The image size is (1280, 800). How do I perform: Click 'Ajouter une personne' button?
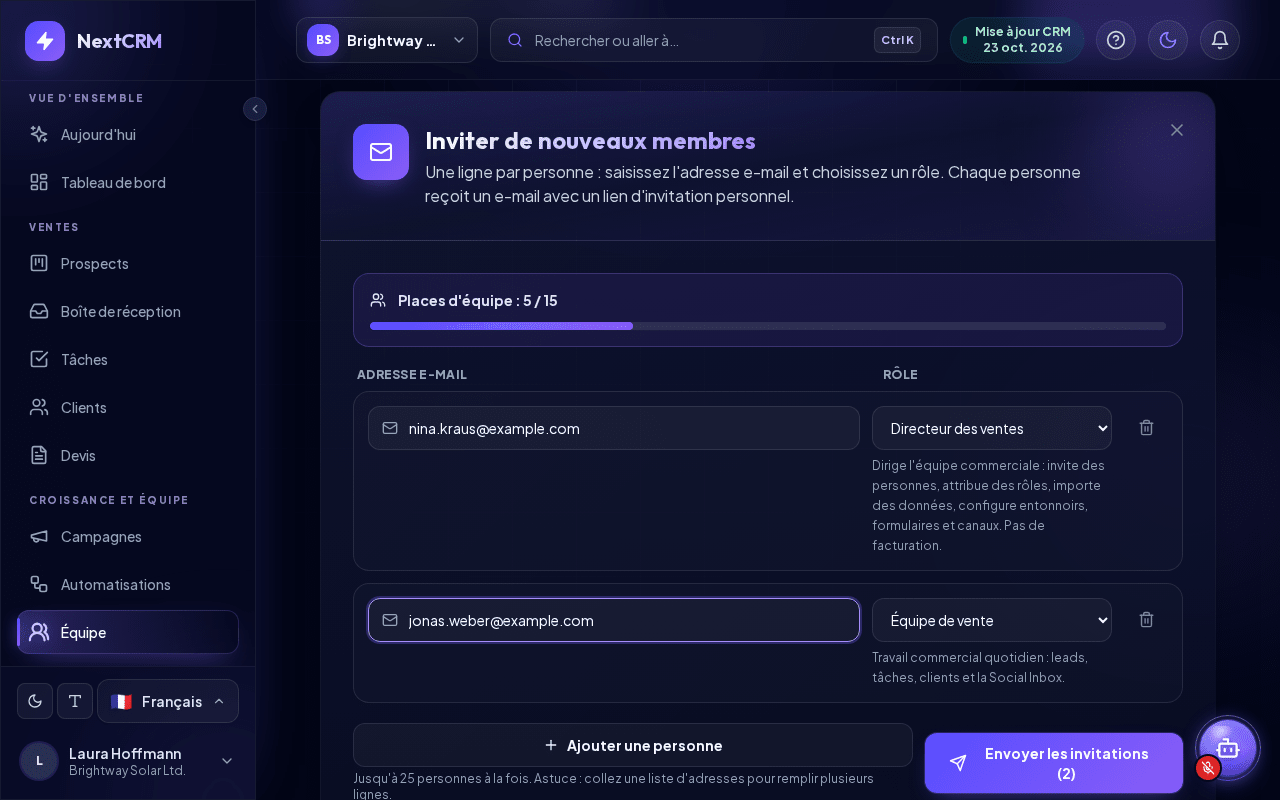point(633,745)
